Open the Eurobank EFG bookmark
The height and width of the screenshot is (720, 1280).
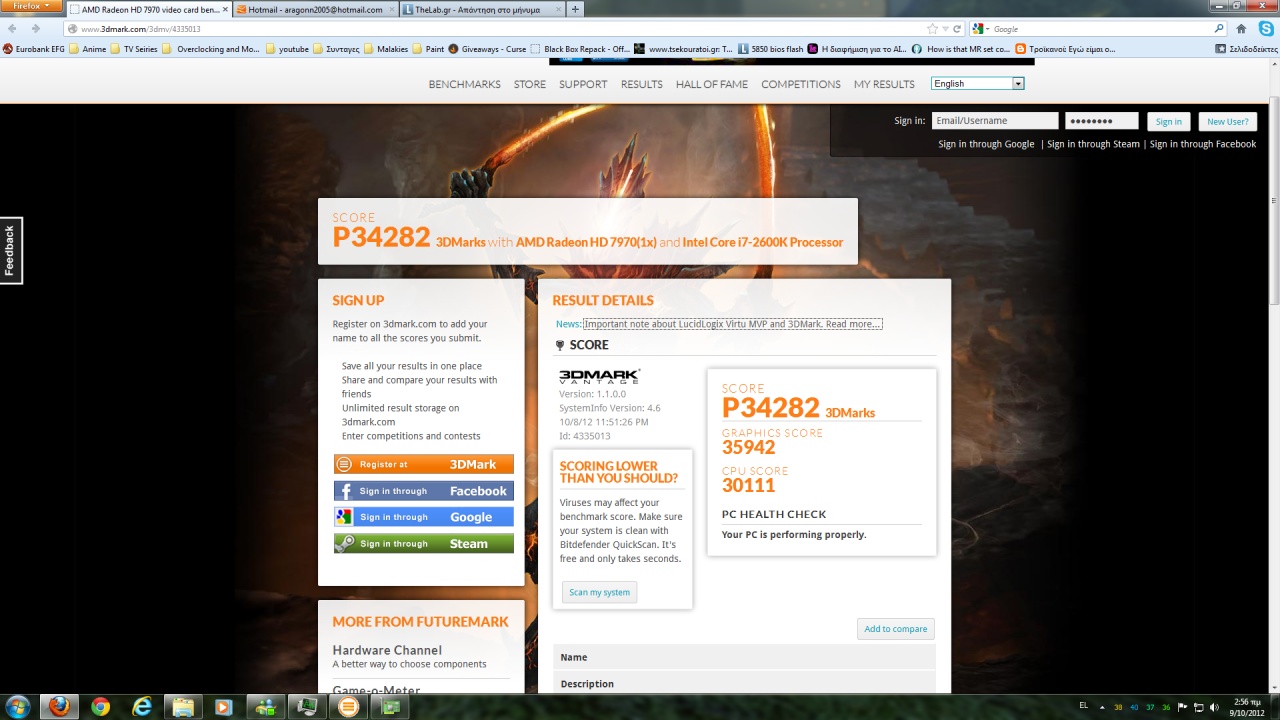point(35,48)
